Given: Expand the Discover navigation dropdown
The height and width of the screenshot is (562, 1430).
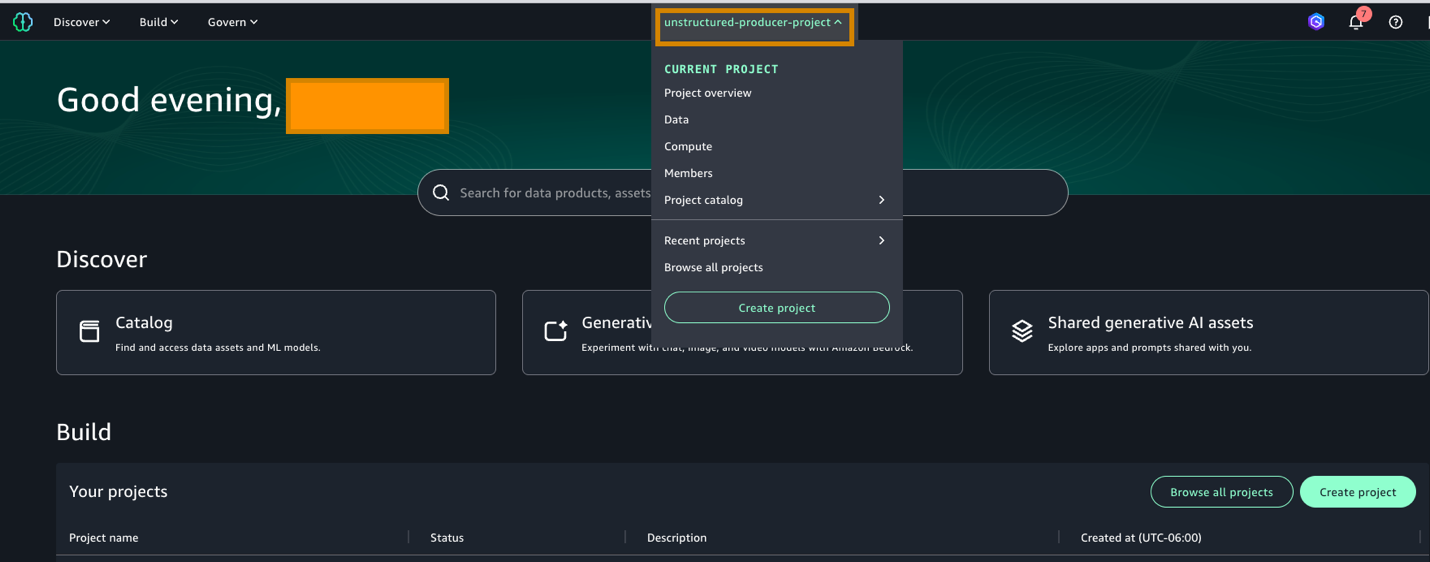Looking at the screenshot, I should [82, 22].
